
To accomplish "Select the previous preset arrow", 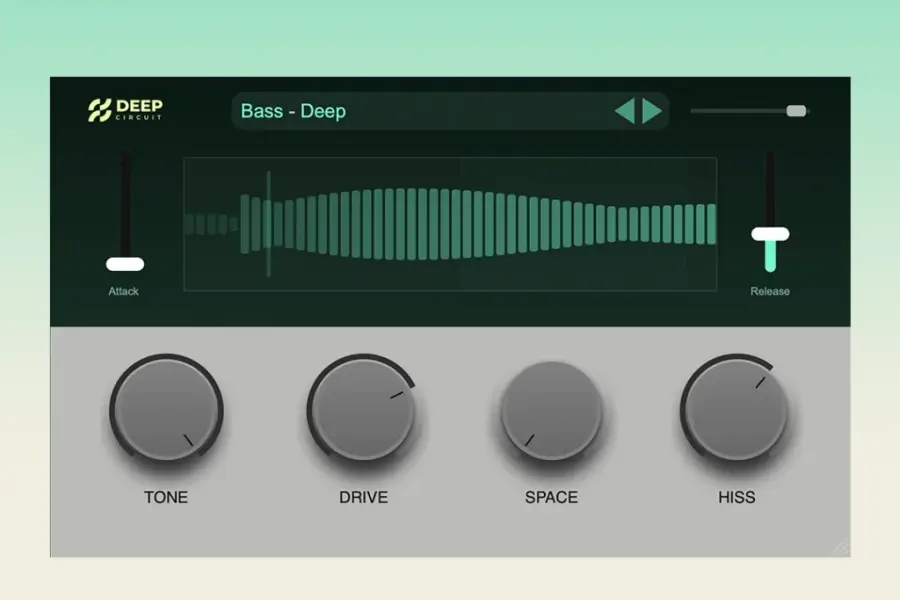I will click(x=625, y=111).
